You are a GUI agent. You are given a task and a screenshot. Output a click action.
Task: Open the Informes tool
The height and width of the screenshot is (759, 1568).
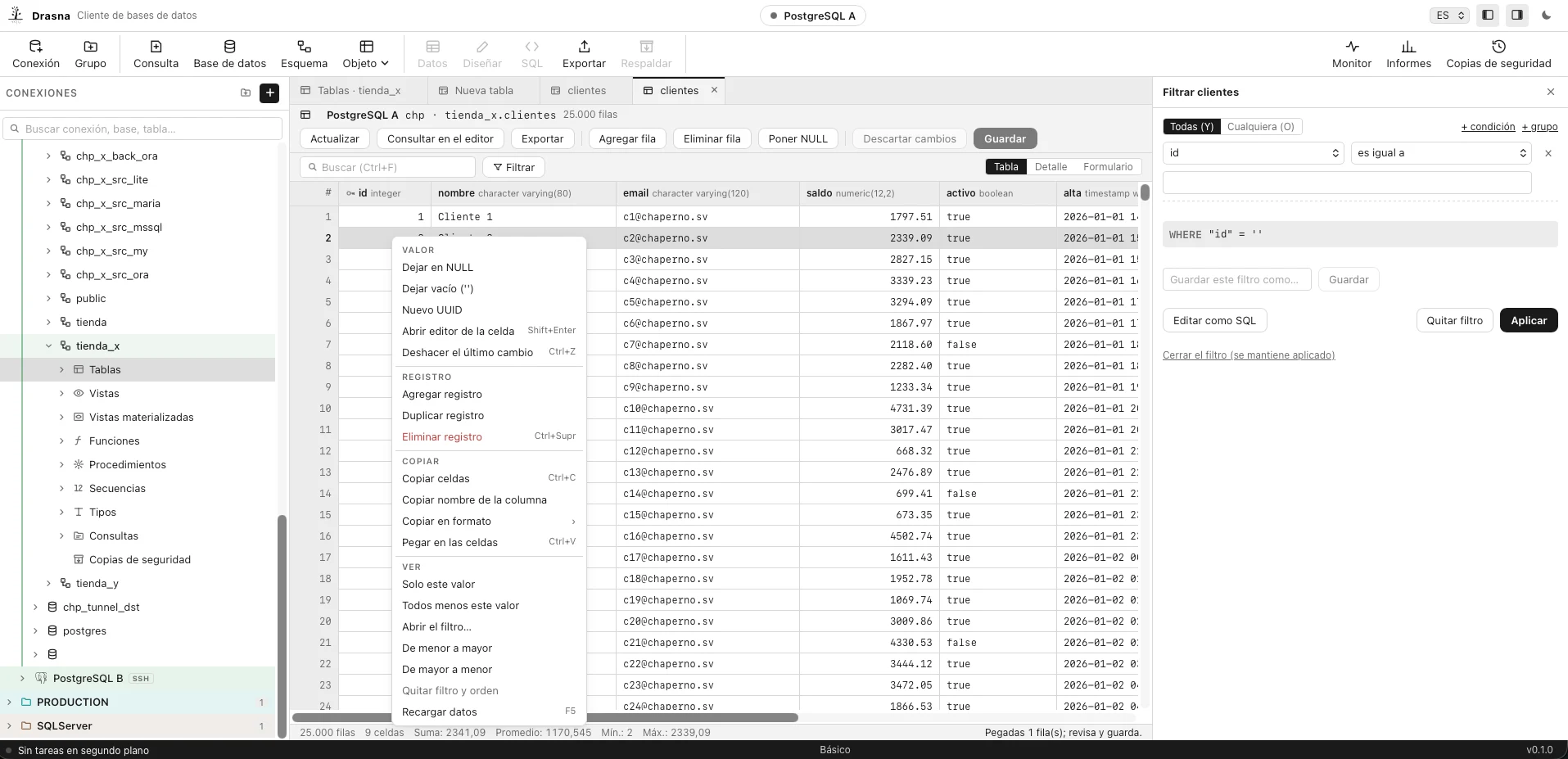(x=1408, y=54)
